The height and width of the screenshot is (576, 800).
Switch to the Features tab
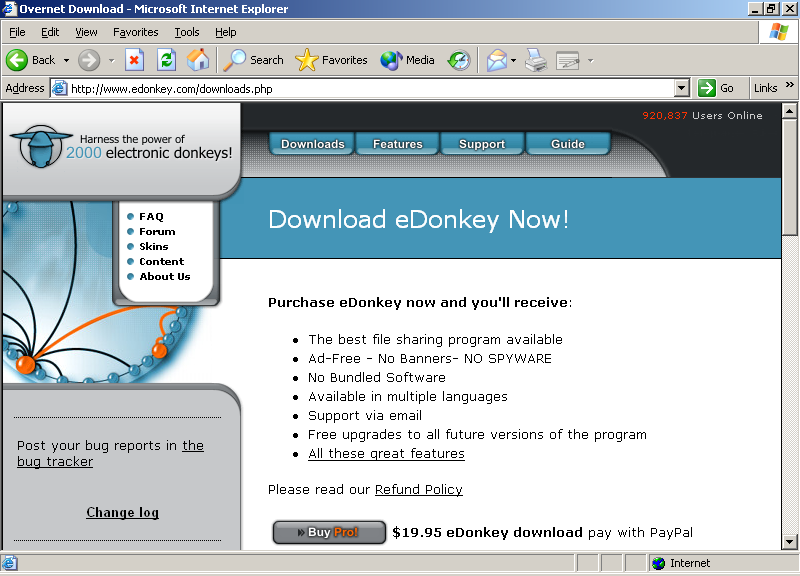[x=397, y=144]
